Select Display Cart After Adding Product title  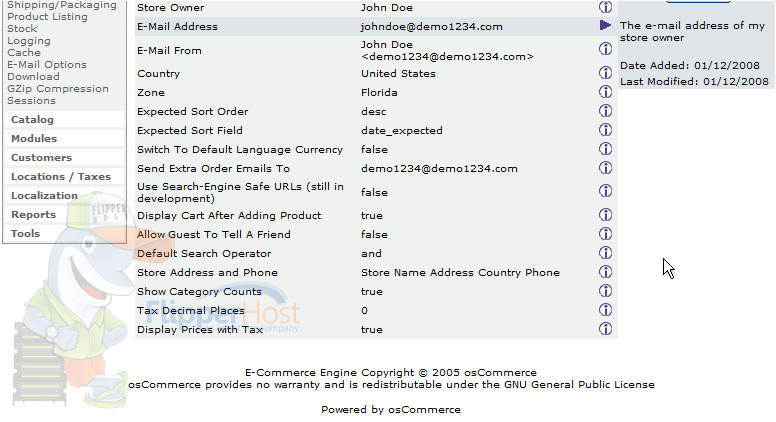(x=229, y=216)
